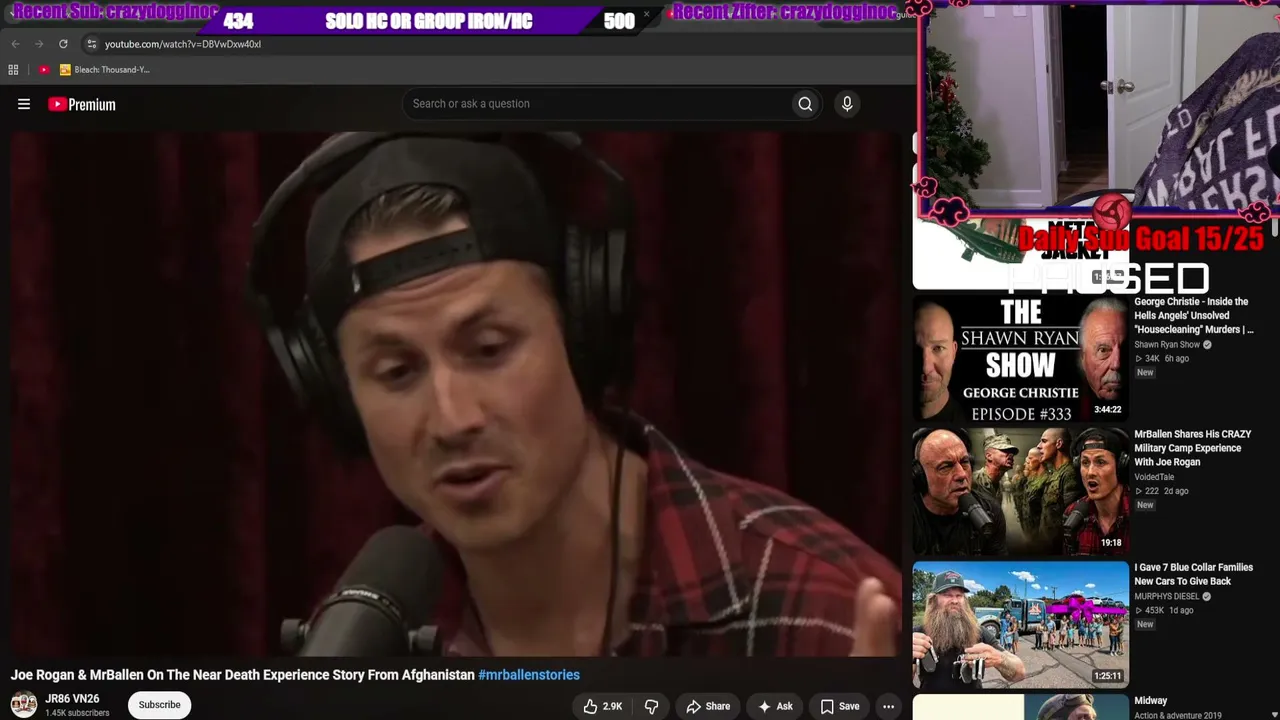Viewport: 1280px width, 720px height.
Task: Open more actions three-dot menu
Action: pyautogui.click(x=888, y=706)
